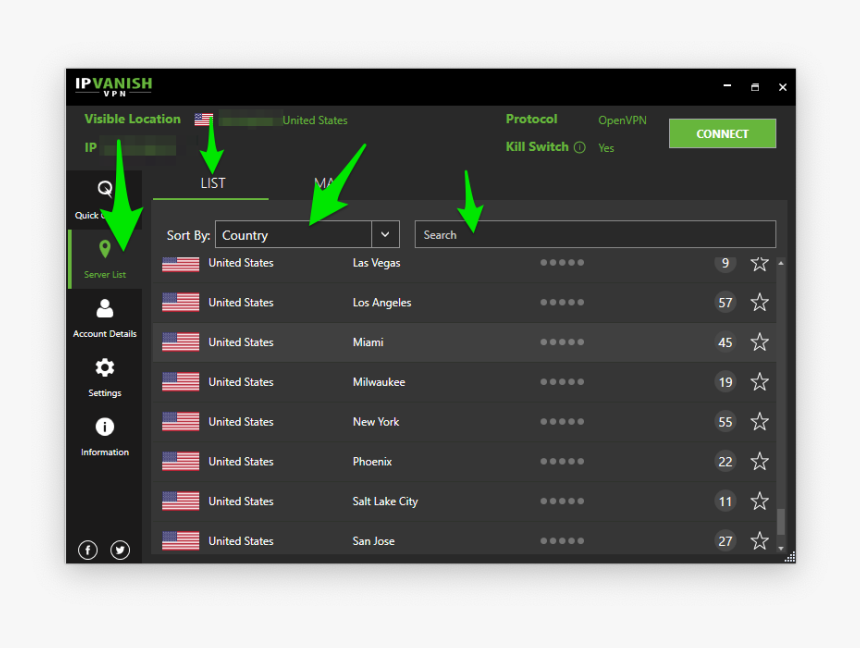This screenshot has height=648, width=860.
Task: Favorite the Los Angeles server star
Action: (x=760, y=302)
